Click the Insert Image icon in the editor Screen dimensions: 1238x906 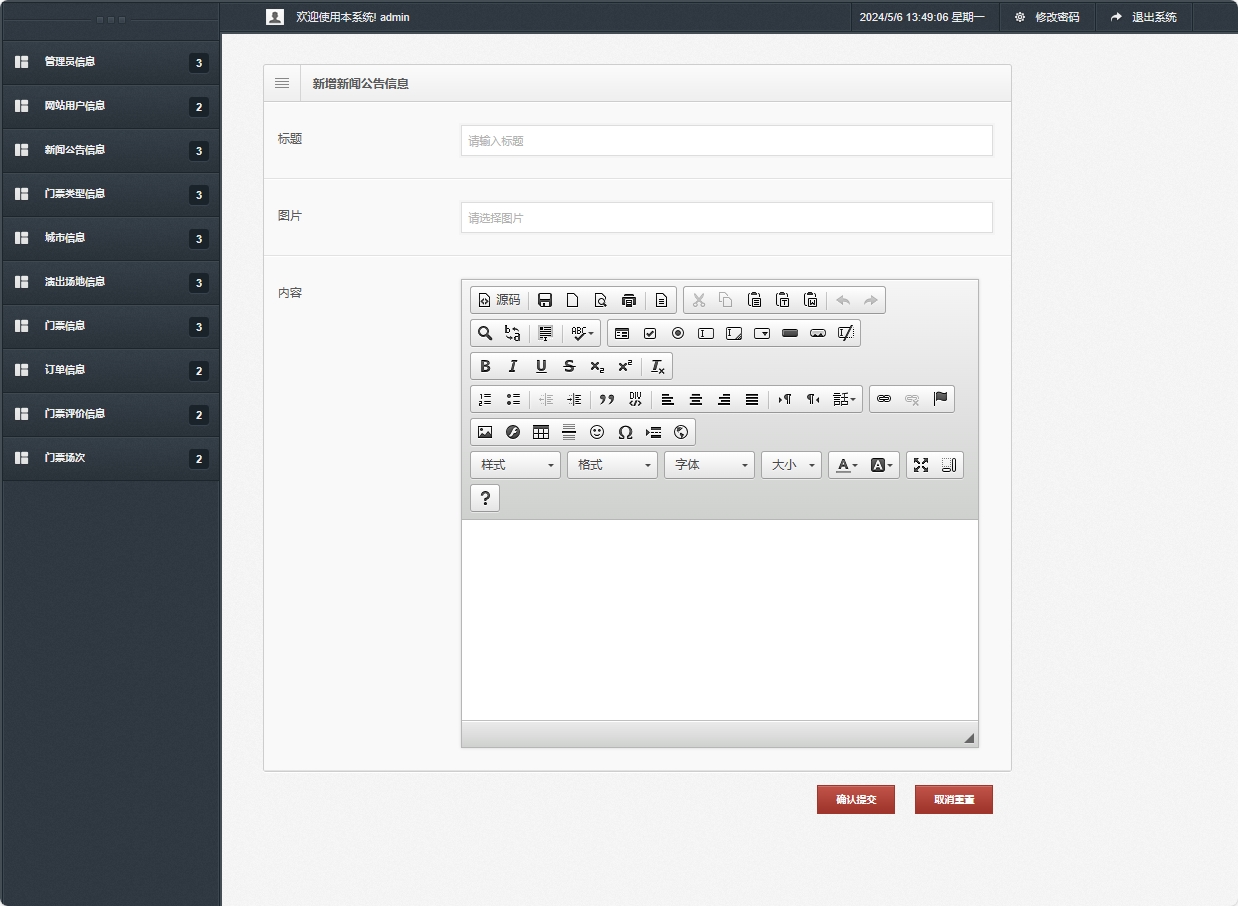(485, 432)
